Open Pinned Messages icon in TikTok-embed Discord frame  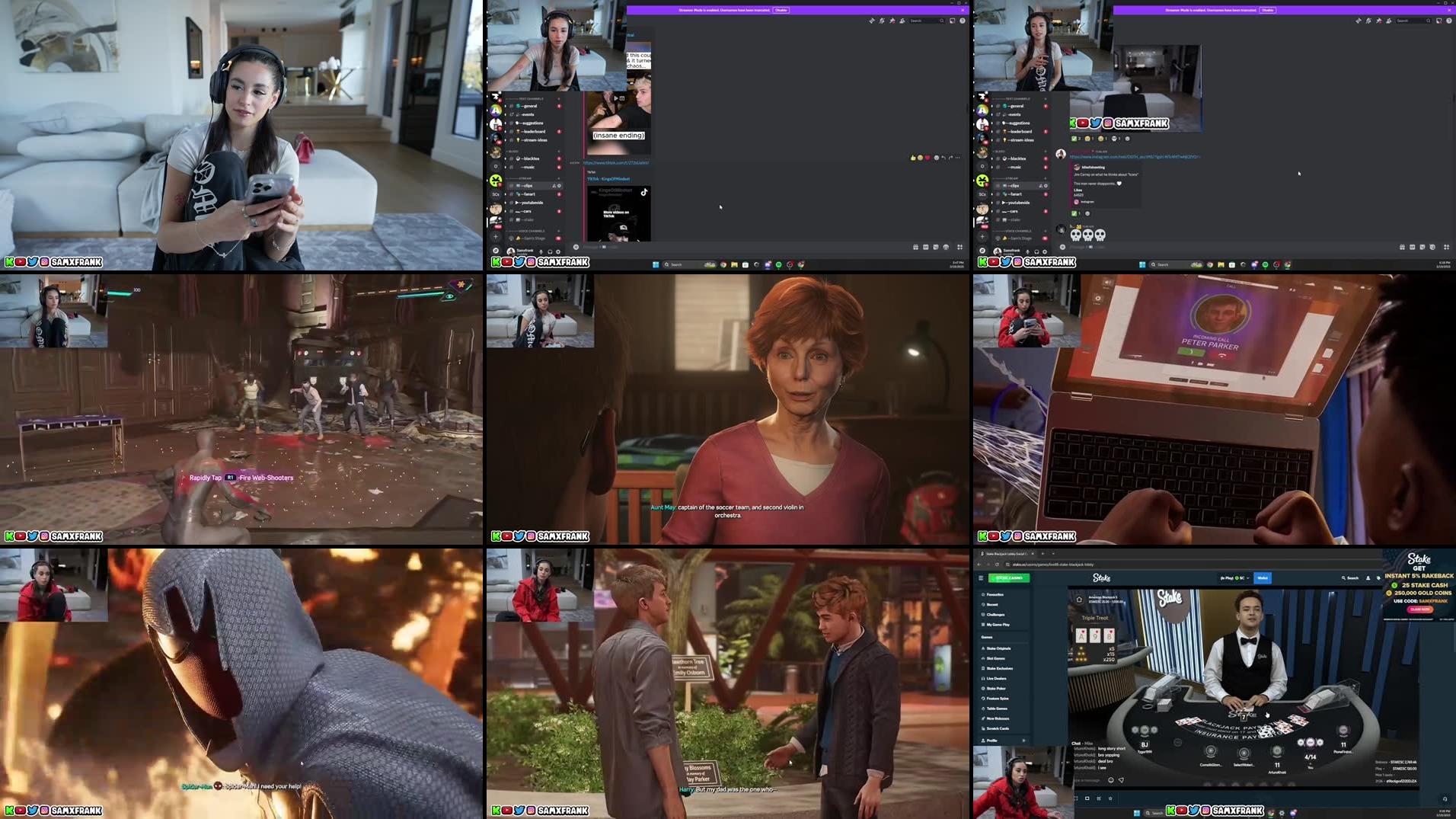892,21
